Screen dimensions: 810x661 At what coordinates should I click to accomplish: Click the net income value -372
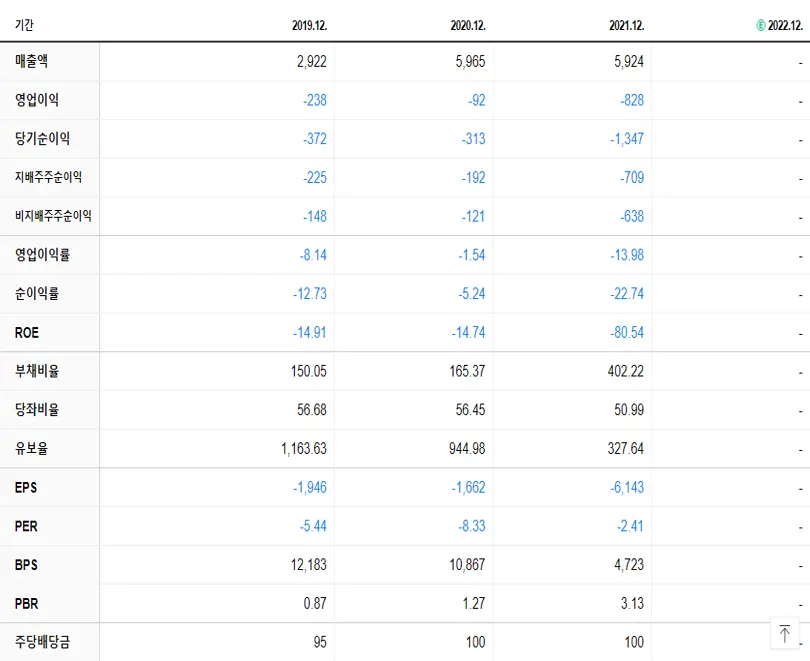click(315, 139)
